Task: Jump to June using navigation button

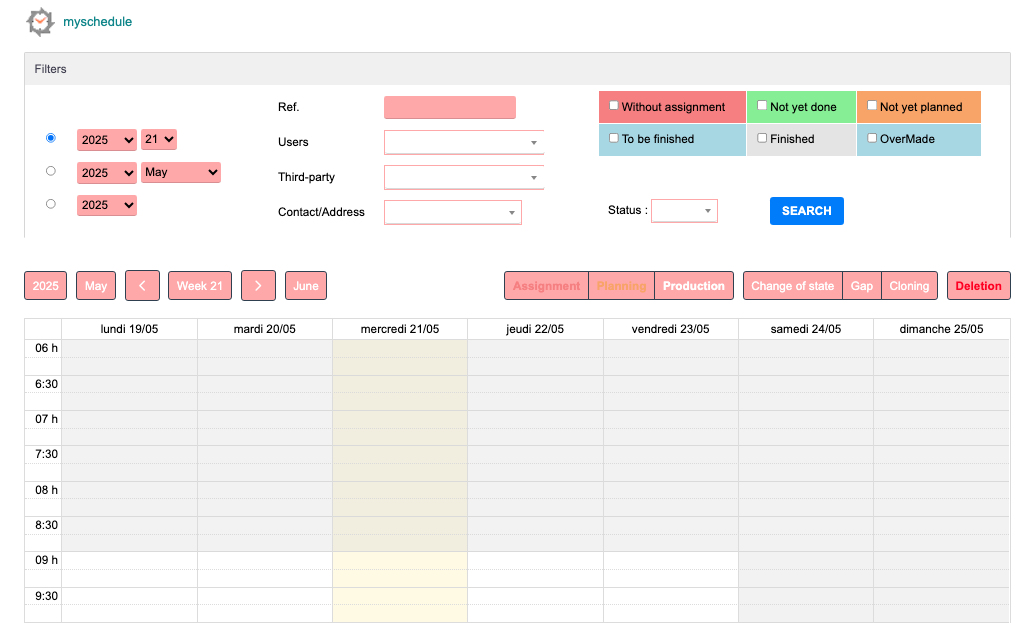Action: click(x=305, y=286)
